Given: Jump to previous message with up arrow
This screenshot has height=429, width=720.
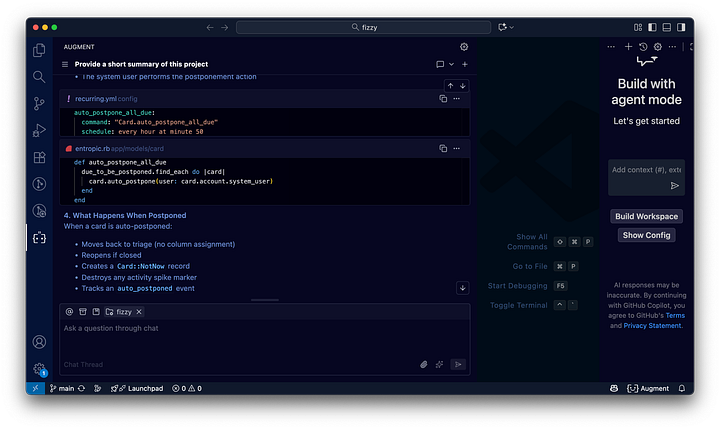Looking at the screenshot, I should 450,86.
